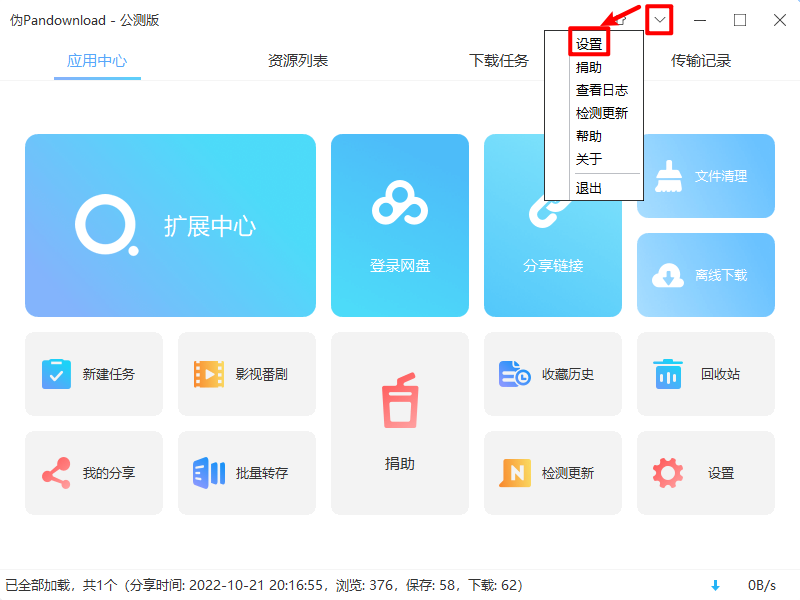Switch to the 资源列表 tab
This screenshot has height=600, width=800.
[298, 61]
